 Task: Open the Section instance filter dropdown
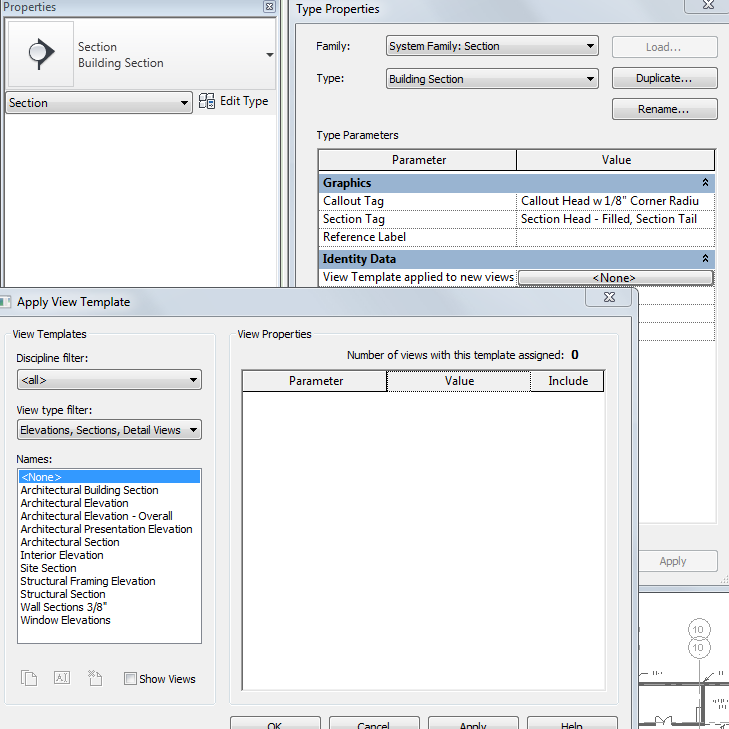[x=99, y=103]
